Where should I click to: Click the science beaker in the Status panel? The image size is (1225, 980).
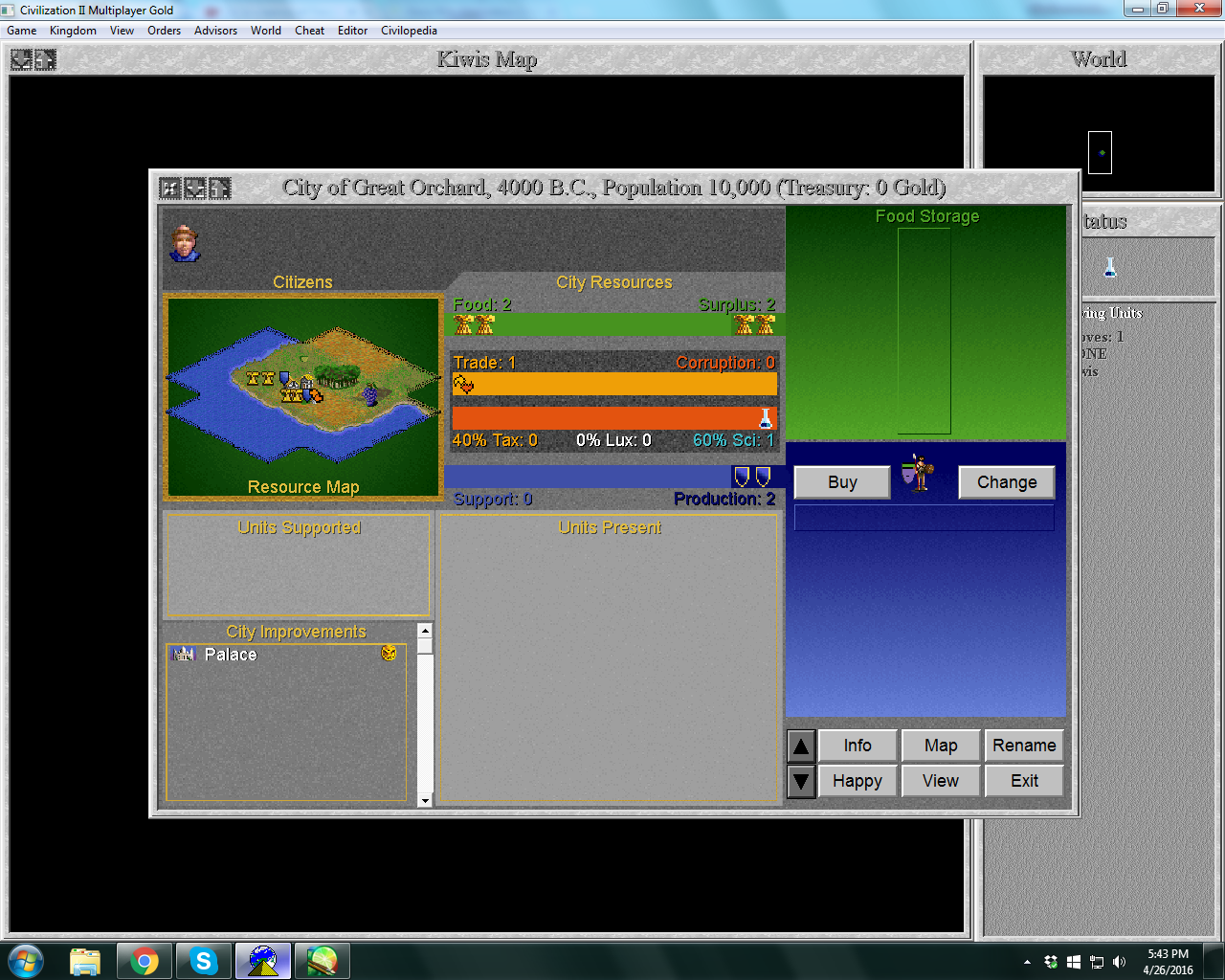pyautogui.click(x=1110, y=268)
